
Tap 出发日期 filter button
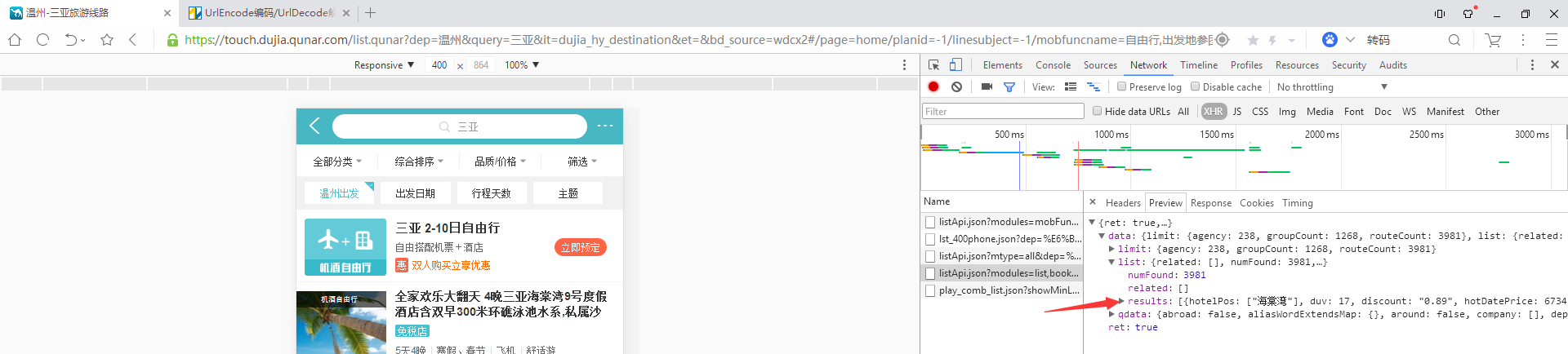(x=416, y=193)
